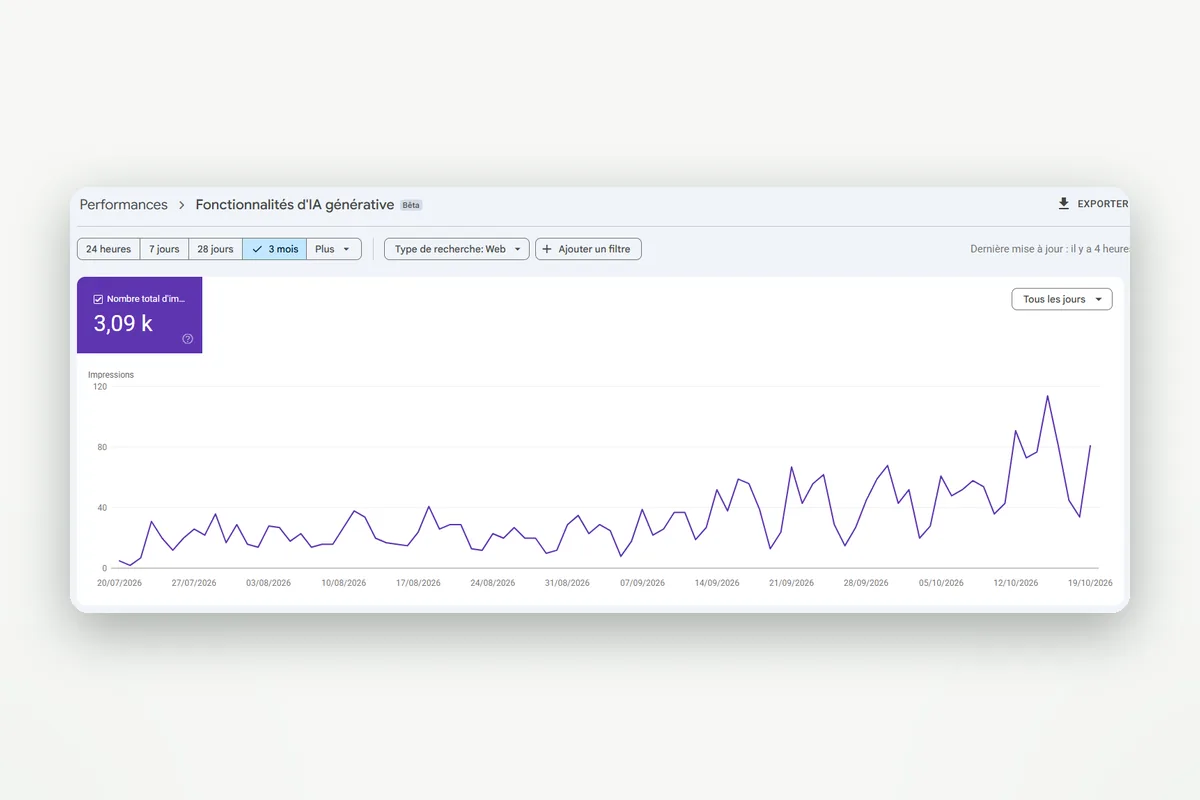The width and height of the screenshot is (1200, 800).
Task: Click the Bêta badge
Action: 411,205
